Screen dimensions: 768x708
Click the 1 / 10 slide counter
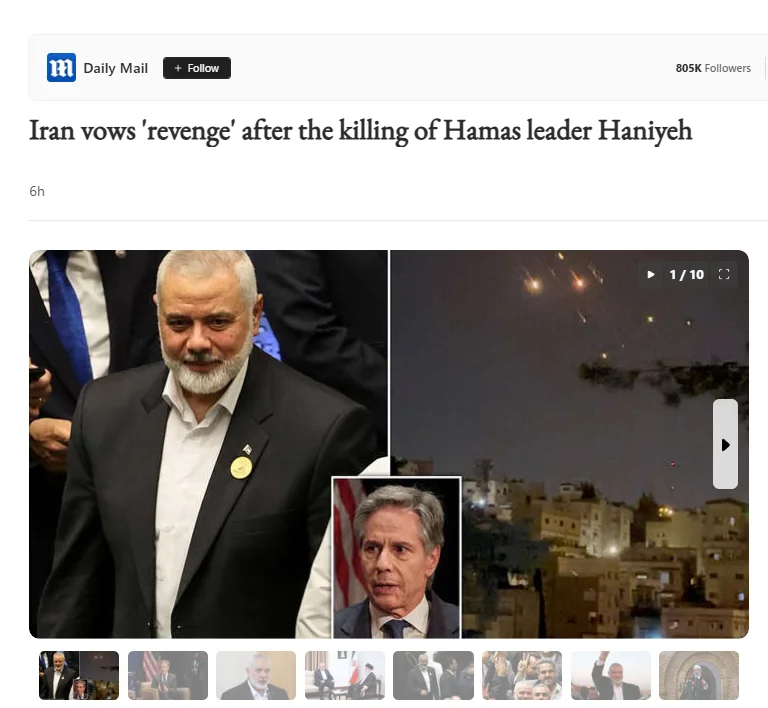click(x=687, y=275)
